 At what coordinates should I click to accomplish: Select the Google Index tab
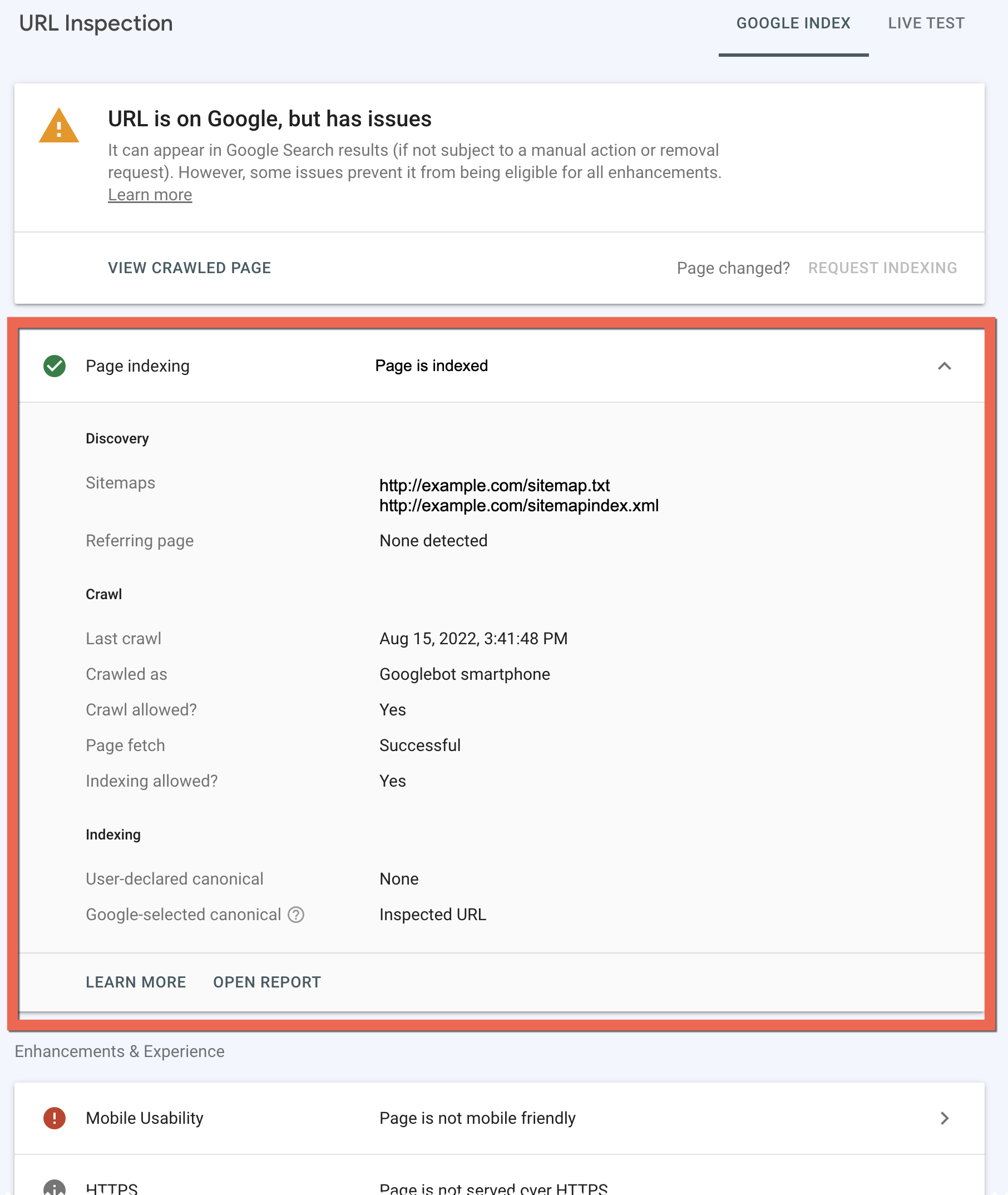point(793,23)
